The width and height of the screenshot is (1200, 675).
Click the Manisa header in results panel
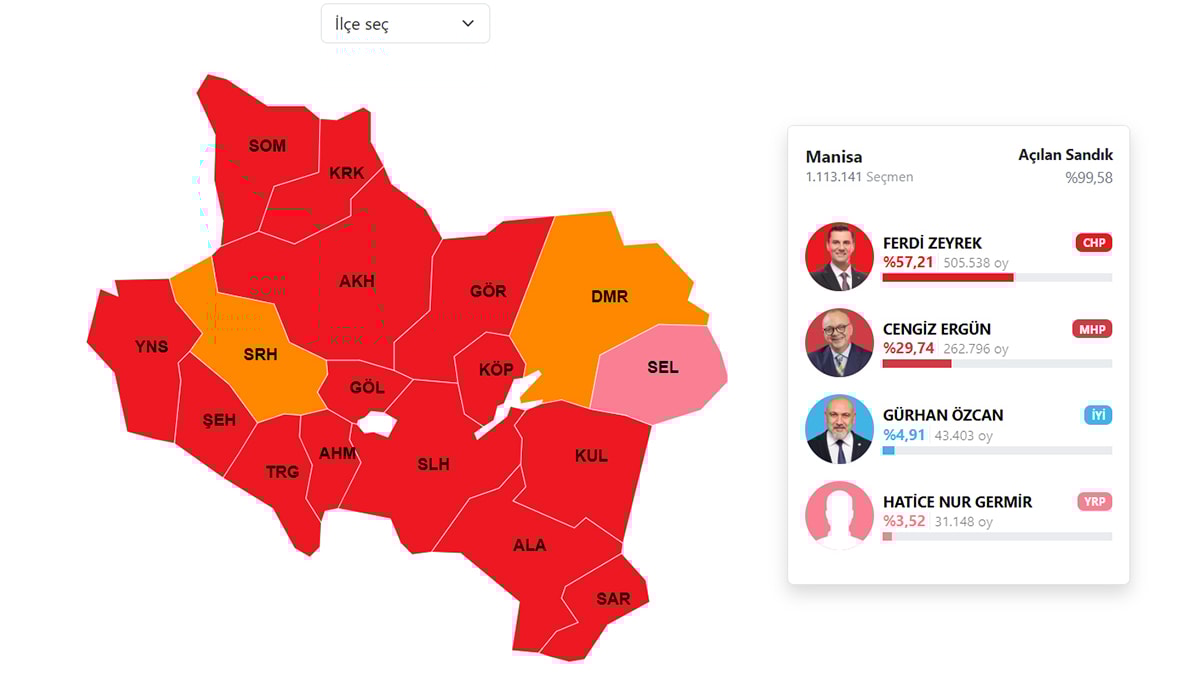833,156
